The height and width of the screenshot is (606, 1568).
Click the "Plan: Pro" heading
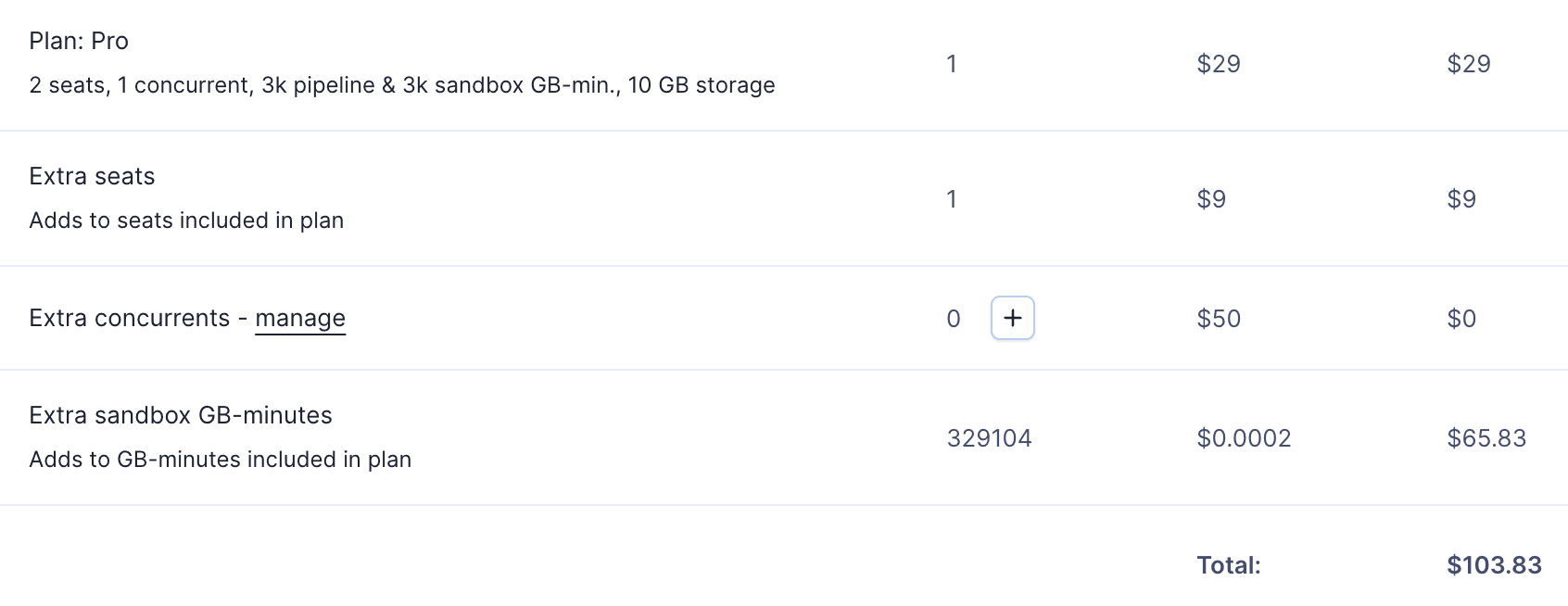tap(79, 41)
